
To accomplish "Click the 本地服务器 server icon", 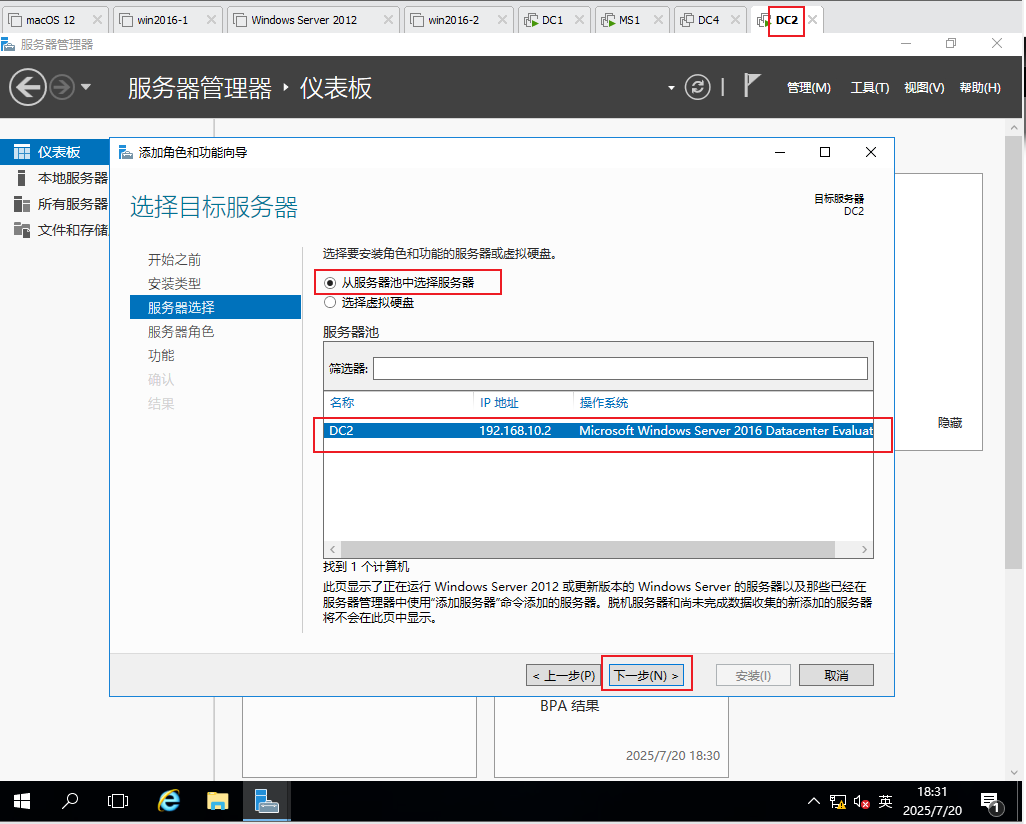I will 22,178.
